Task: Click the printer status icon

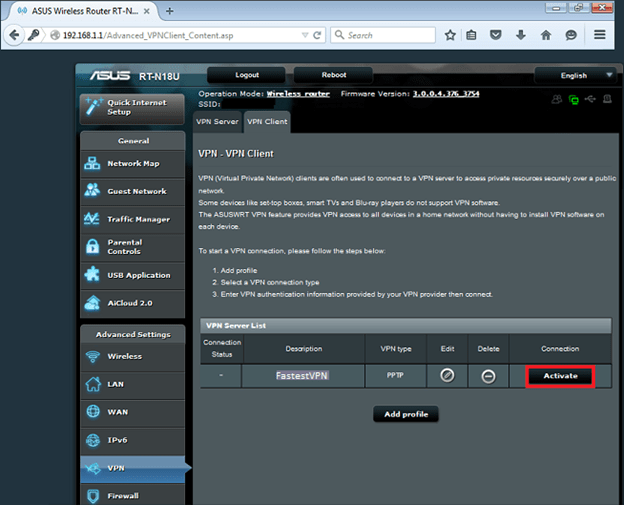Action: point(607,99)
